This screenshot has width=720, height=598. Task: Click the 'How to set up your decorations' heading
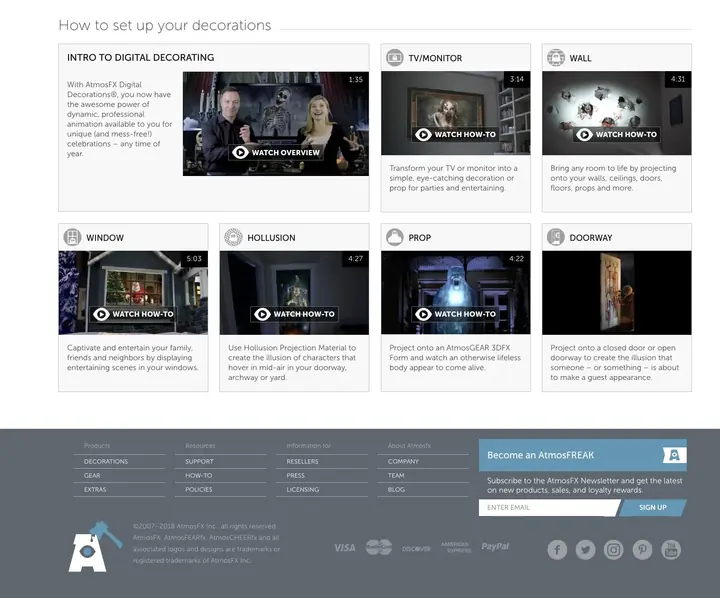tap(165, 25)
